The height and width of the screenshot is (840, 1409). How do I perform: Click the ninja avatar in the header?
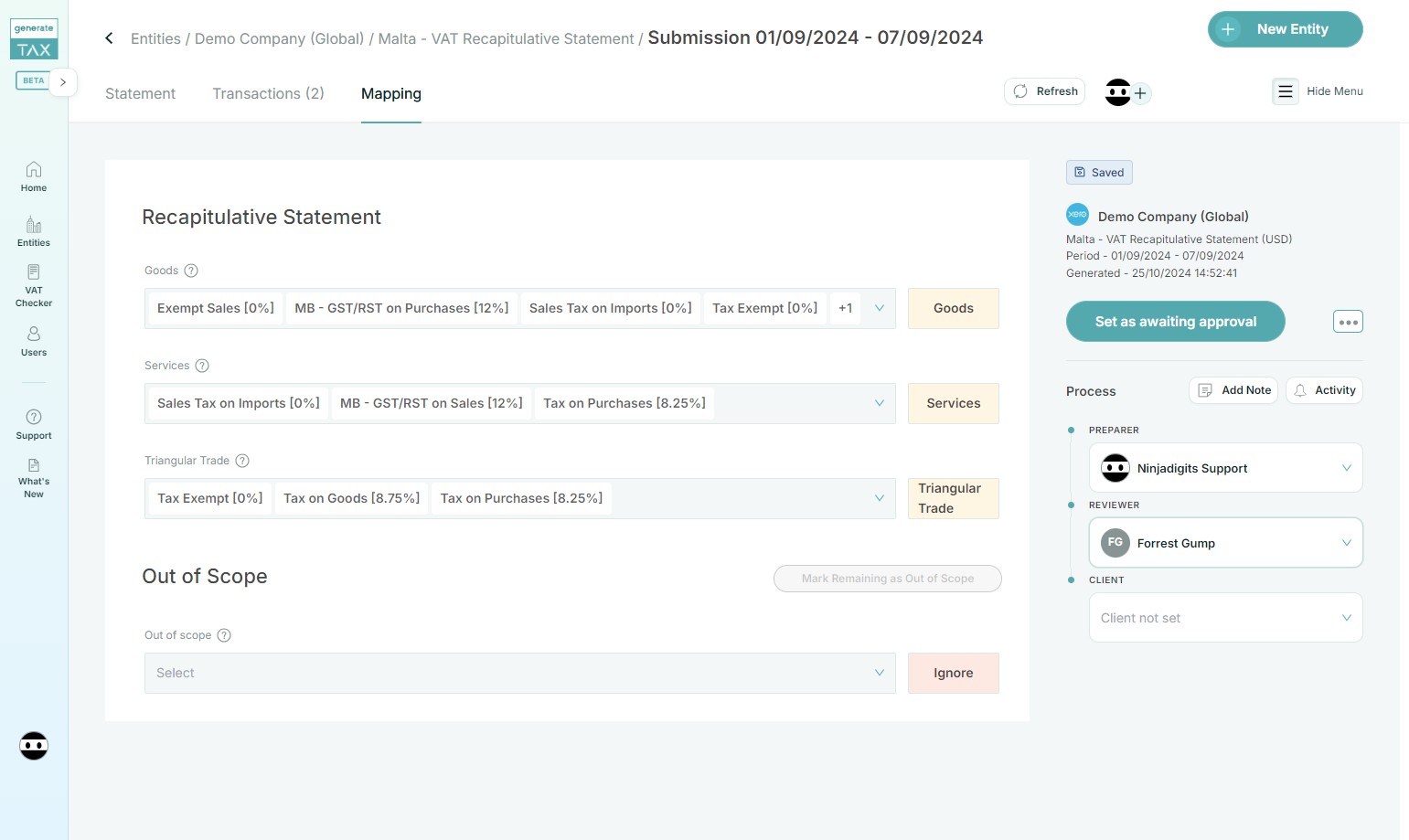(x=1117, y=92)
